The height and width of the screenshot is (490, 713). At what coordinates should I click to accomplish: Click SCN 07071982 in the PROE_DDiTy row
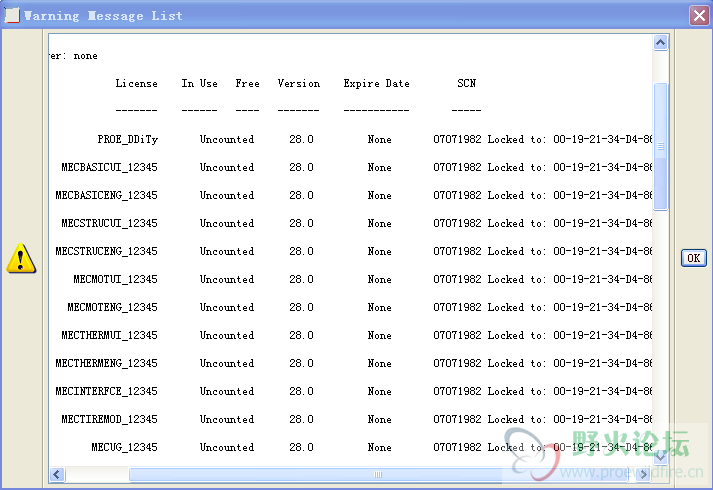pyautogui.click(x=457, y=139)
